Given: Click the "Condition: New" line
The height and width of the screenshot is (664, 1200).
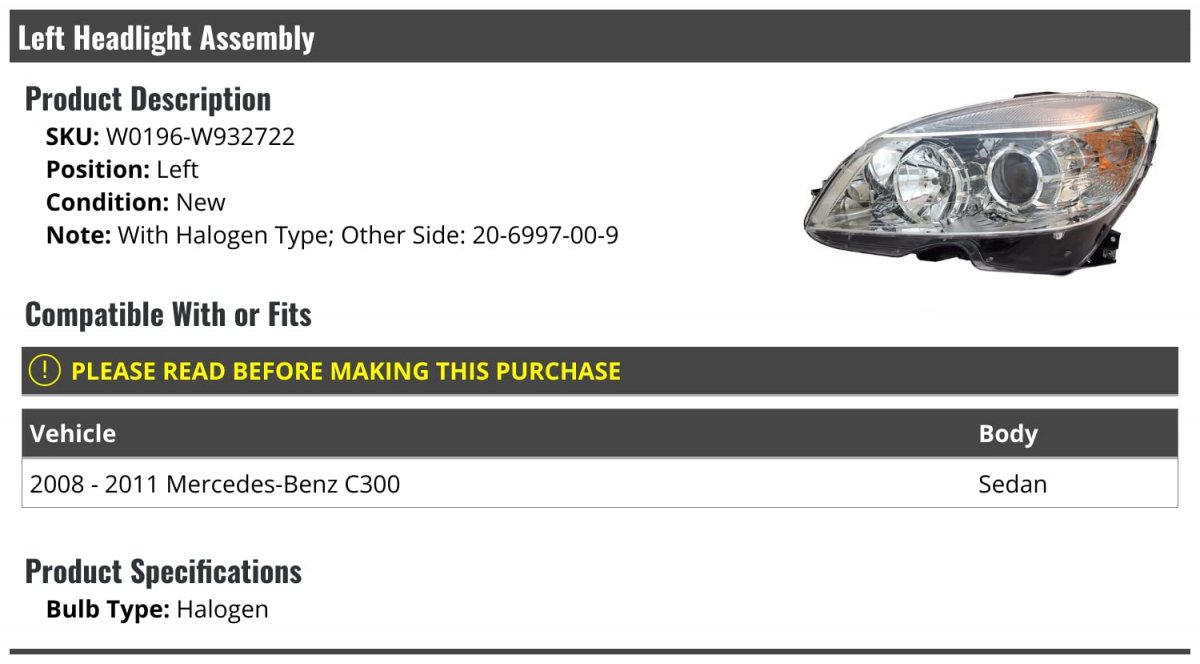Looking at the screenshot, I should click(x=136, y=202).
